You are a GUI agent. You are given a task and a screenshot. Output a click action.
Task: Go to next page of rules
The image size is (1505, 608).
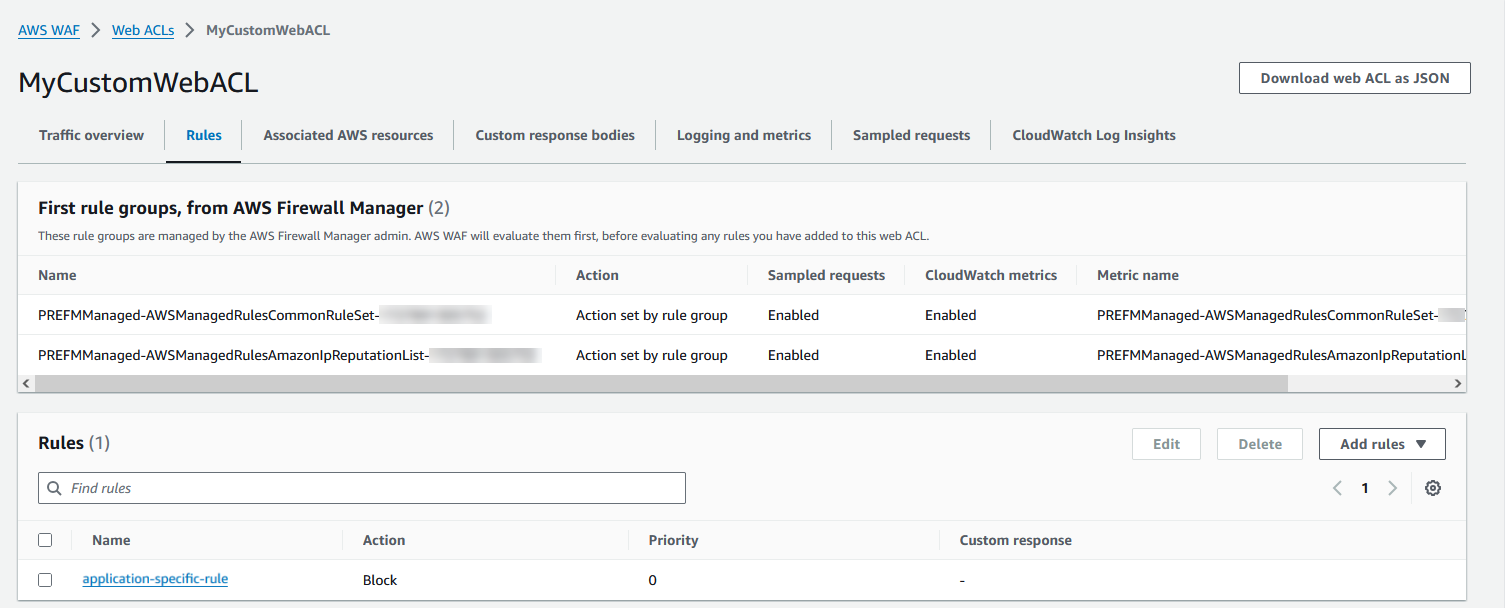pos(1392,488)
